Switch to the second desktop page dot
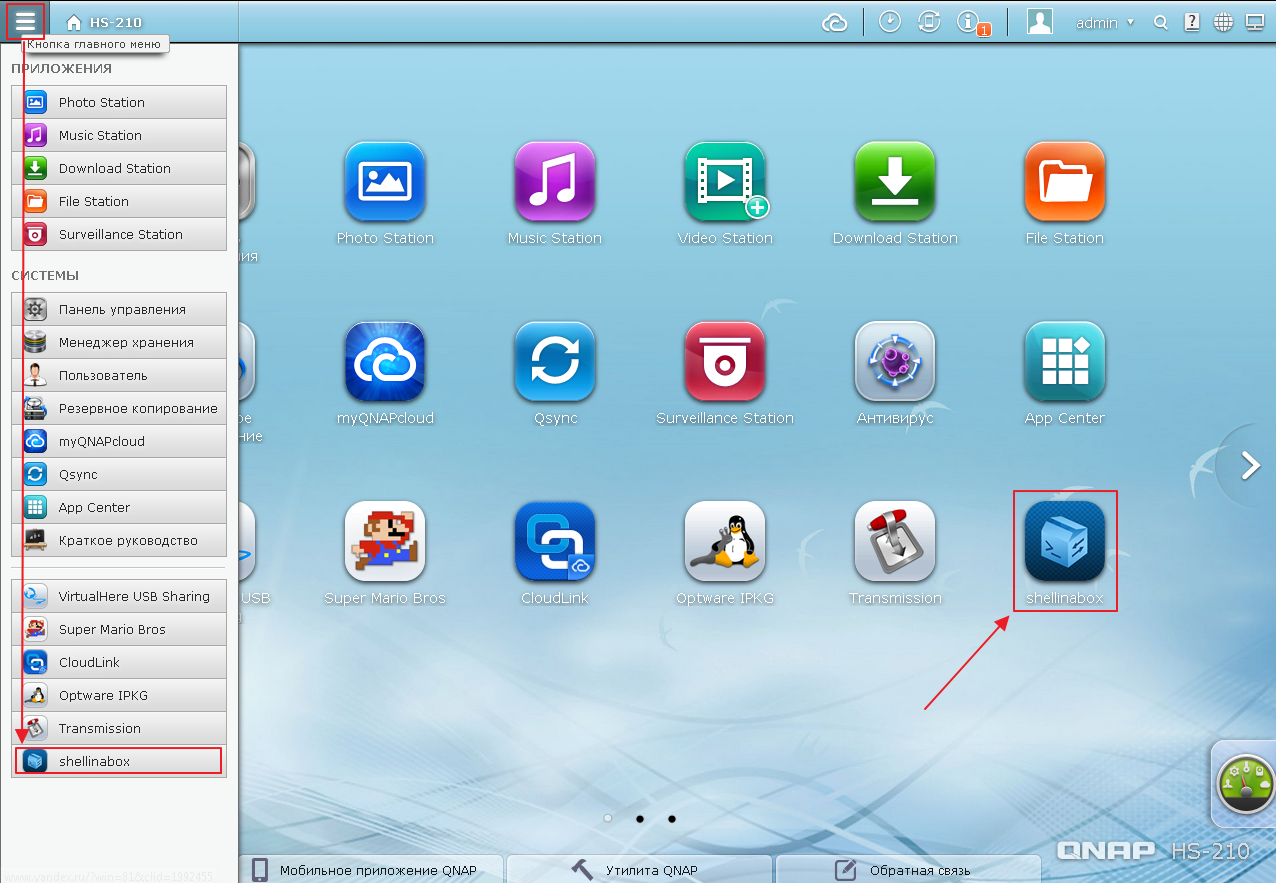Image resolution: width=1276 pixels, height=883 pixels. click(x=639, y=819)
